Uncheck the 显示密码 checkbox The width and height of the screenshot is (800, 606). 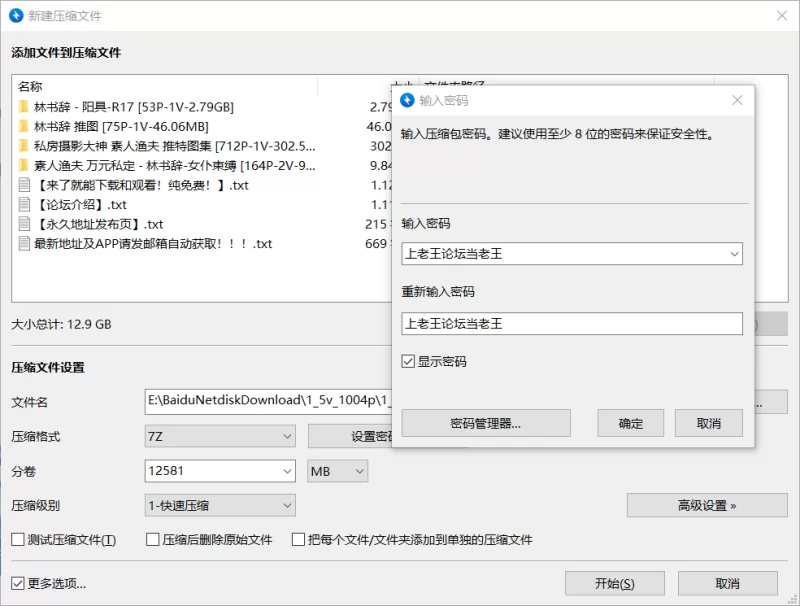click(408, 361)
